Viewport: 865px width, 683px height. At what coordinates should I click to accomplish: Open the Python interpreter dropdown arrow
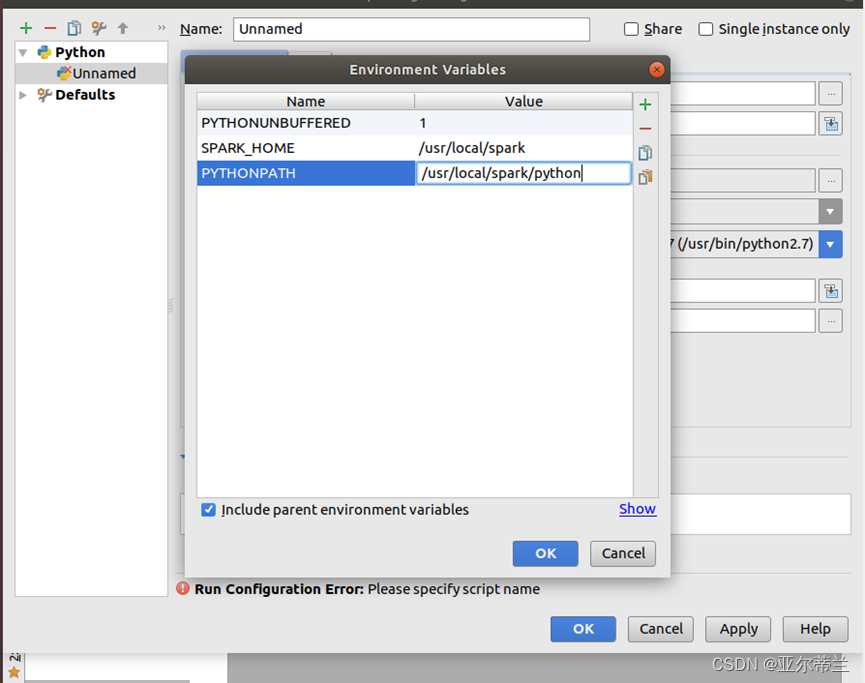point(830,244)
